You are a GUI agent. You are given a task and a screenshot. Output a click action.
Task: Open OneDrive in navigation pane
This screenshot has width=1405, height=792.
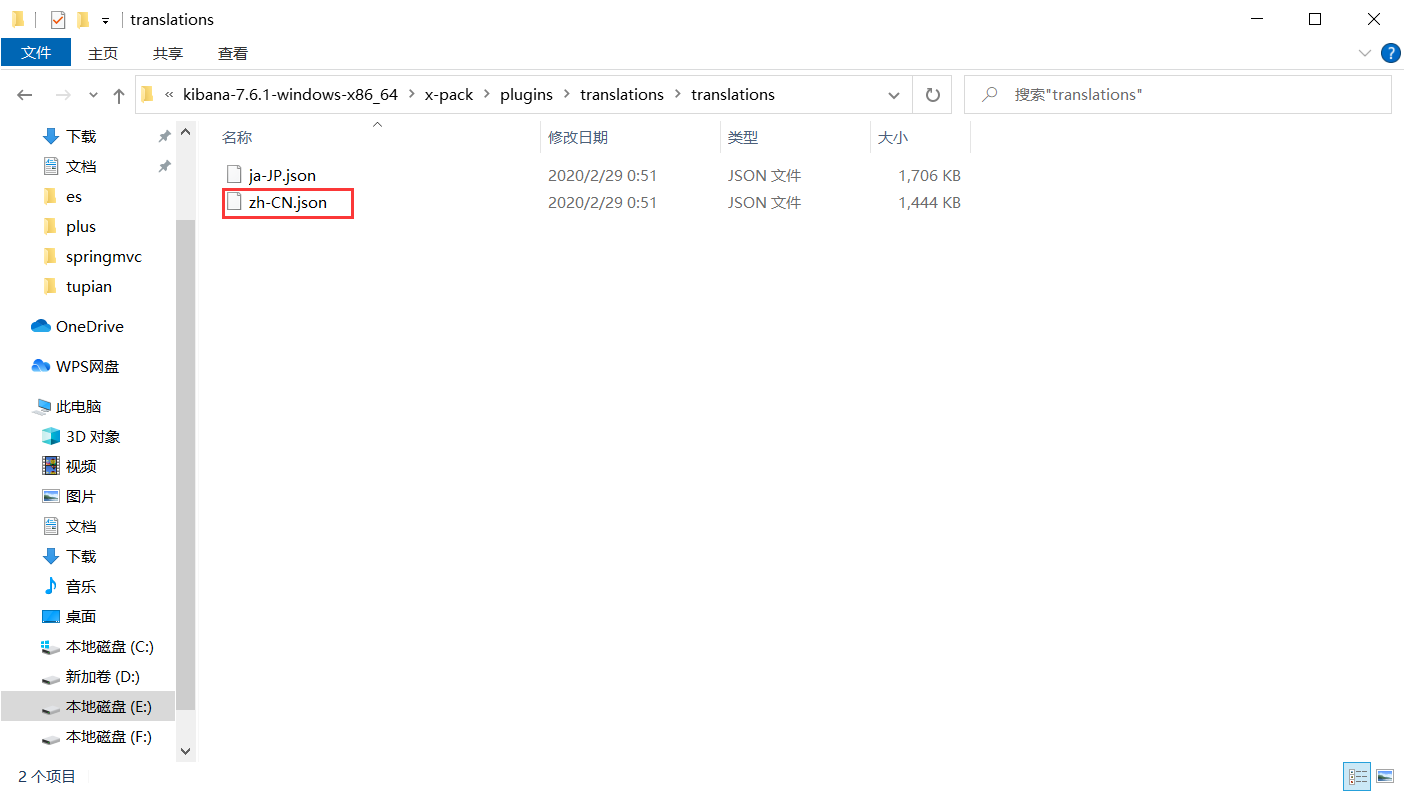click(89, 326)
